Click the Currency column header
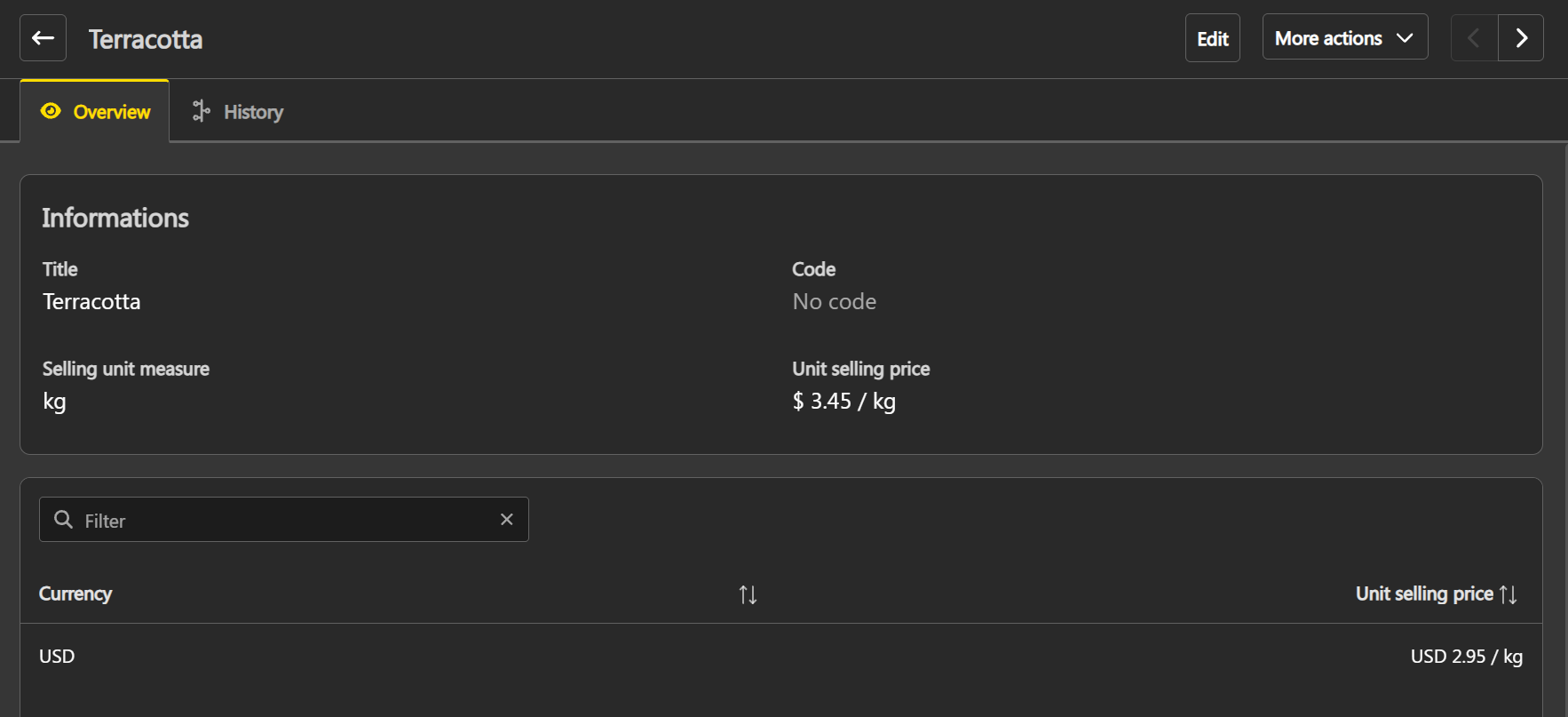 pos(75,594)
